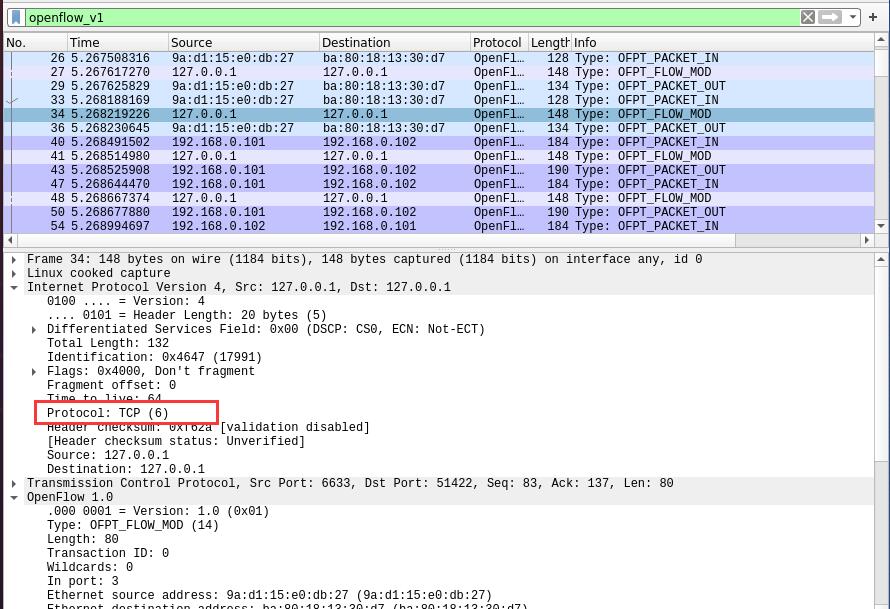The height and width of the screenshot is (609, 890).
Task: Add a filter button with plus icon
Action: coord(873,18)
